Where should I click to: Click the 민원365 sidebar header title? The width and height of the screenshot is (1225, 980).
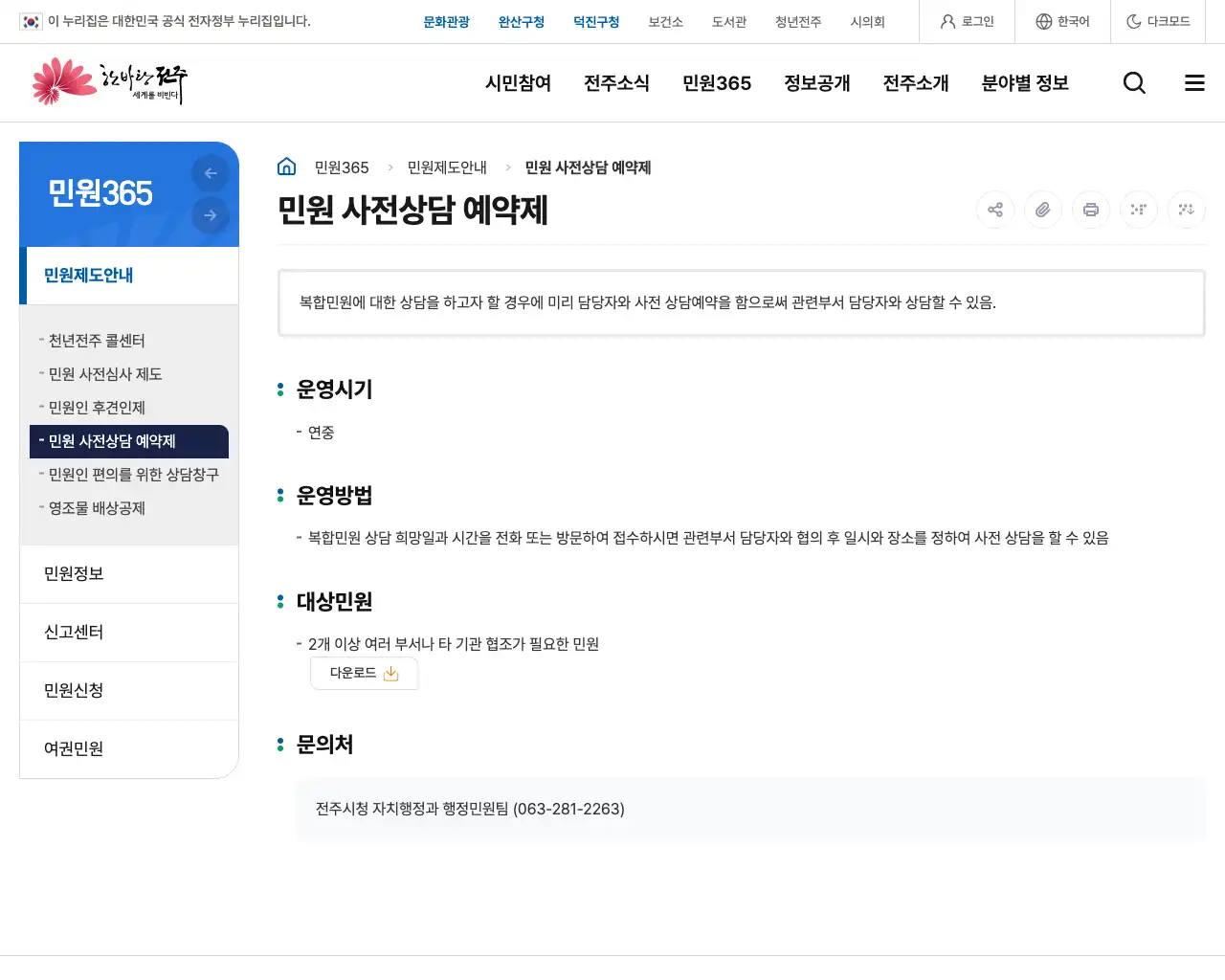tap(100, 193)
